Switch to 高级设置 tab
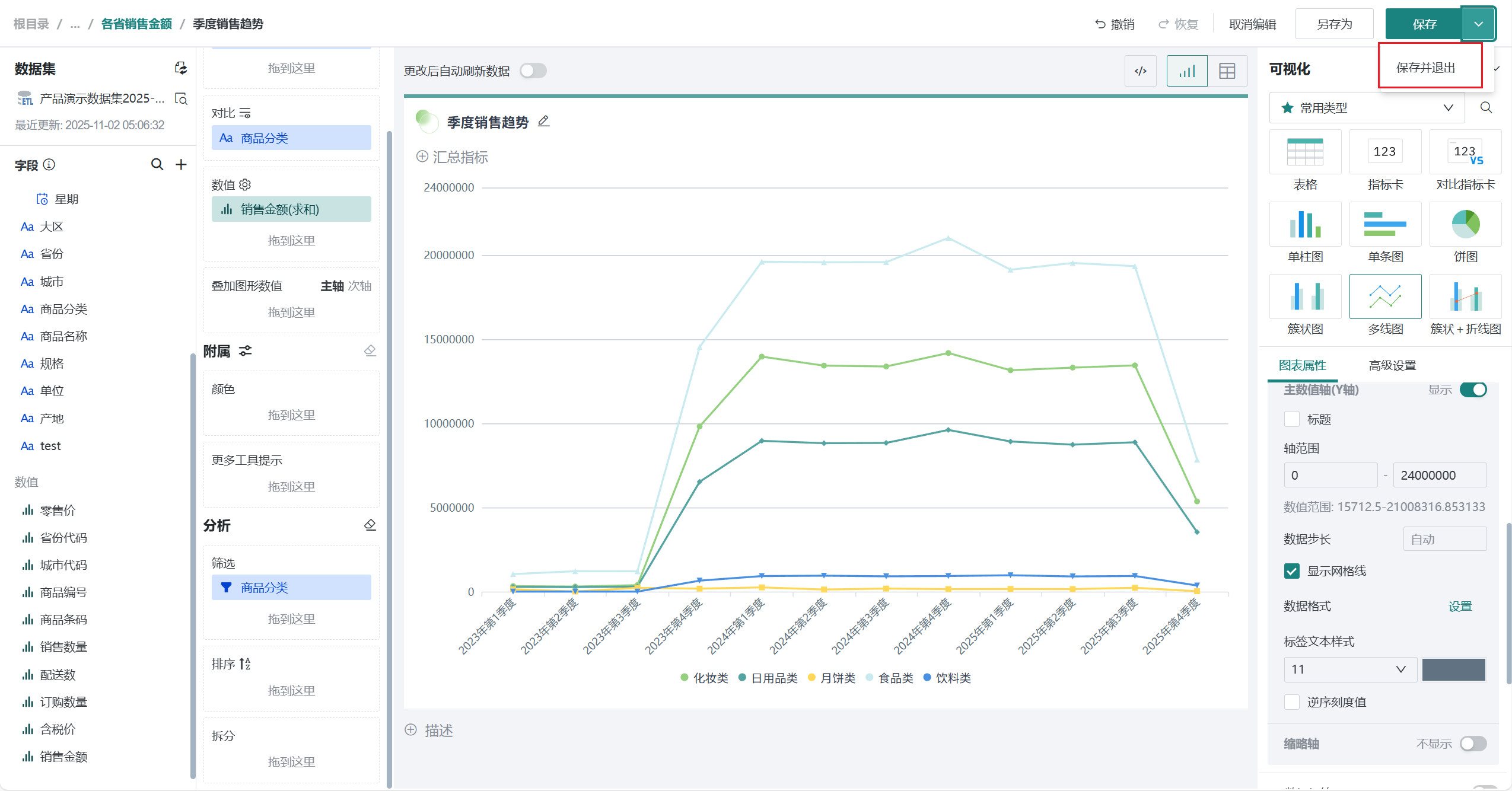This screenshot has width=1512, height=791. [1392, 365]
